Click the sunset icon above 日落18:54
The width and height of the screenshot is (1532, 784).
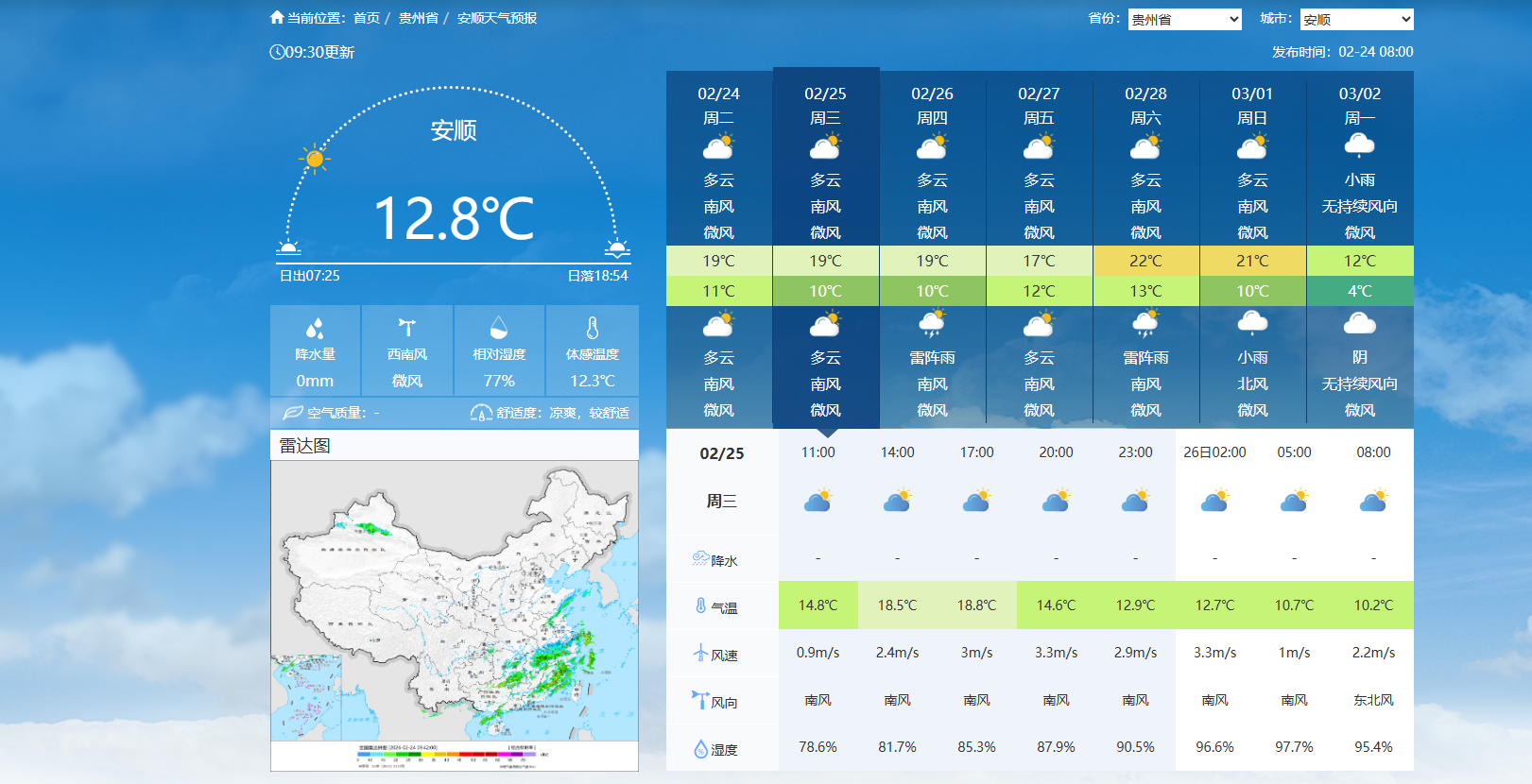(617, 247)
